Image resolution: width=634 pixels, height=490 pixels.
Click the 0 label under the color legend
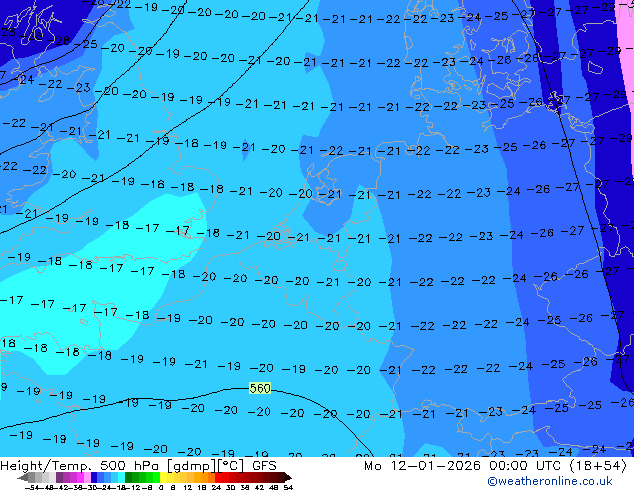pos(161,487)
